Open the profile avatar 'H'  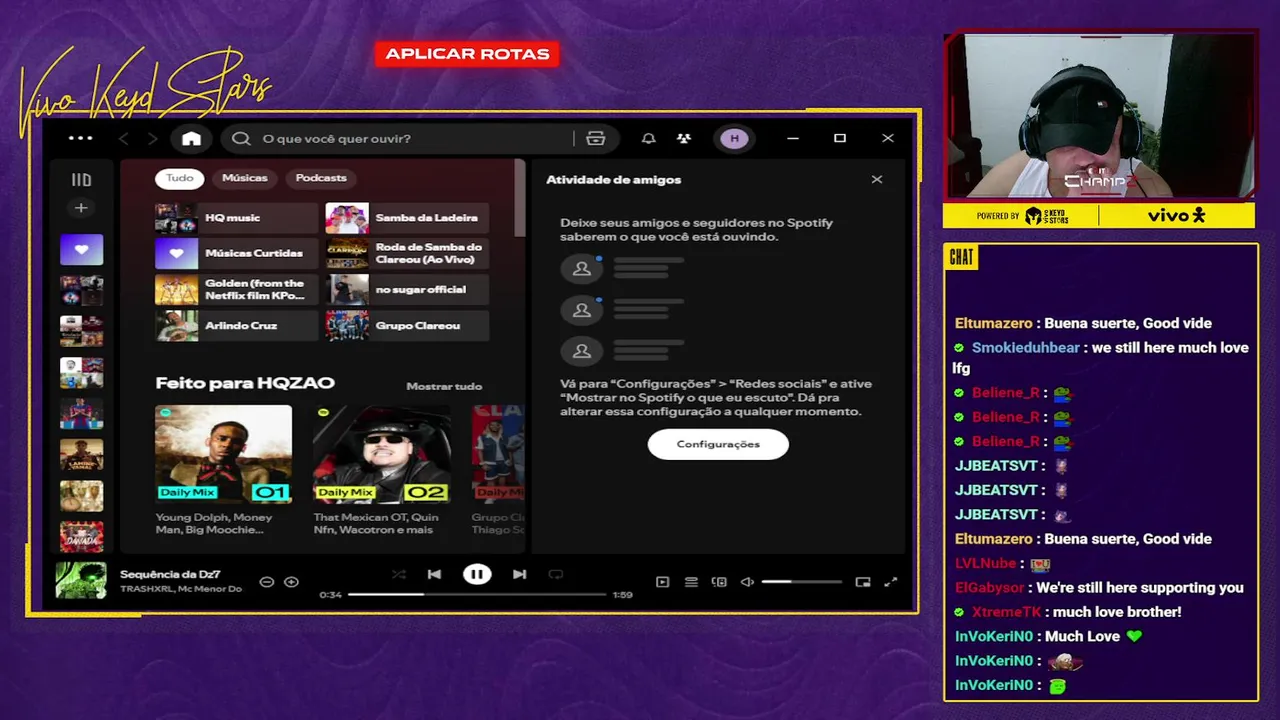tap(734, 139)
